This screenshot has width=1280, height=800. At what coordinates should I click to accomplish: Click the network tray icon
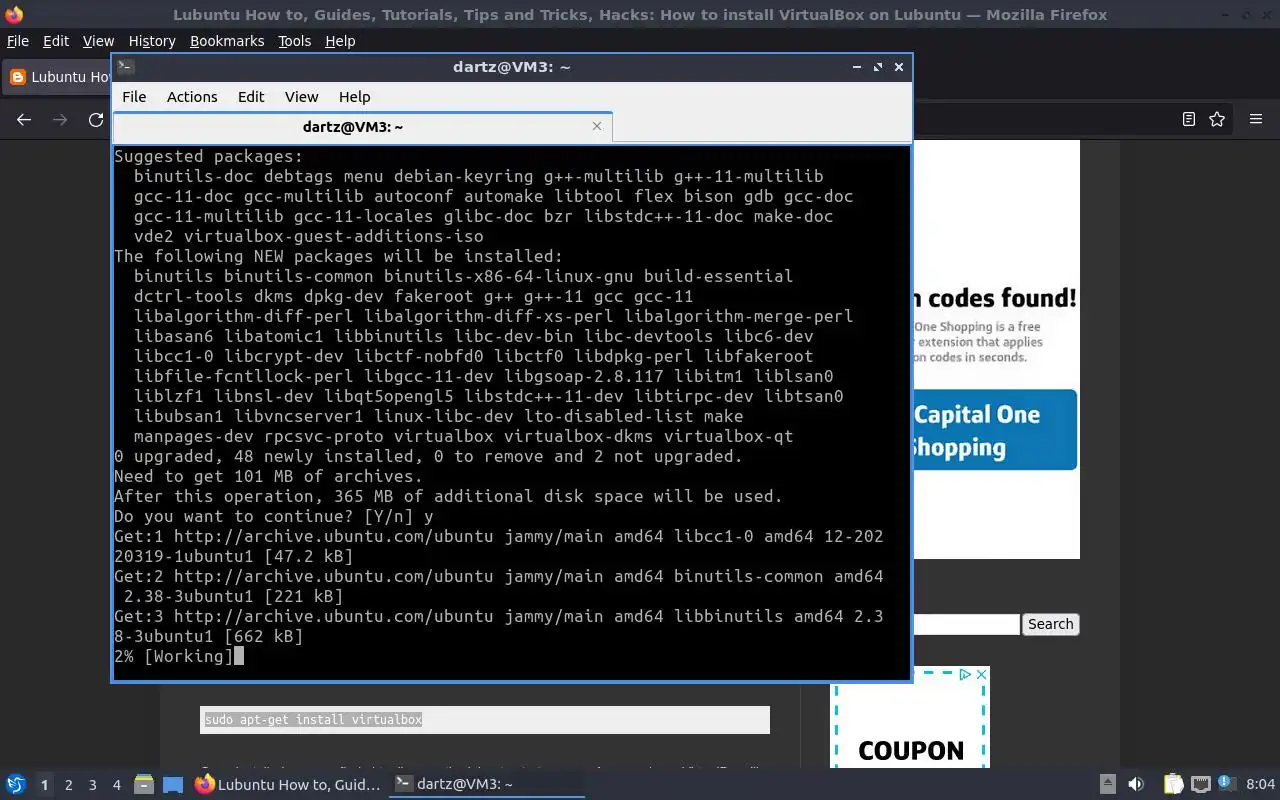[1201, 785]
